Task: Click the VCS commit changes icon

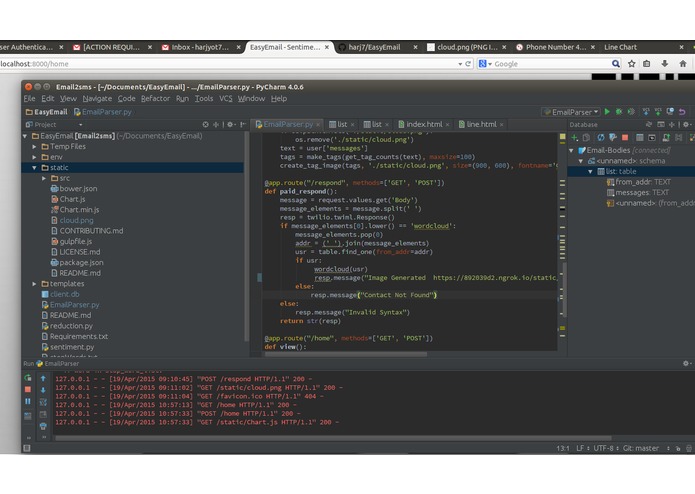Action: pyautogui.click(x=658, y=112)
